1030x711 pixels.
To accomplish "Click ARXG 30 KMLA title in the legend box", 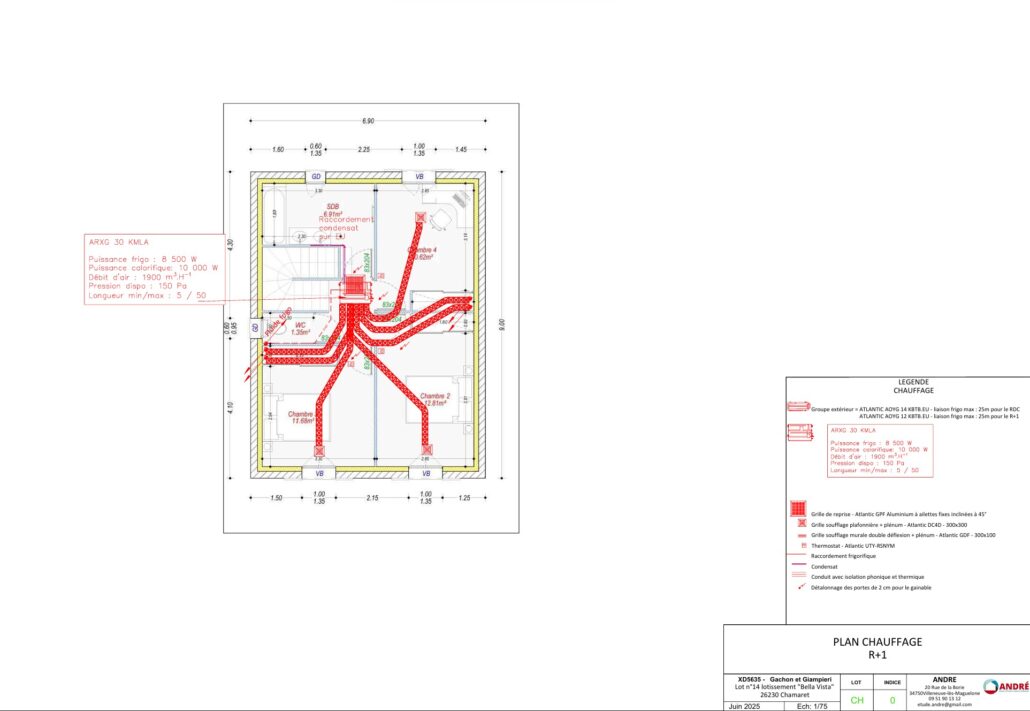I will point(853,430).
